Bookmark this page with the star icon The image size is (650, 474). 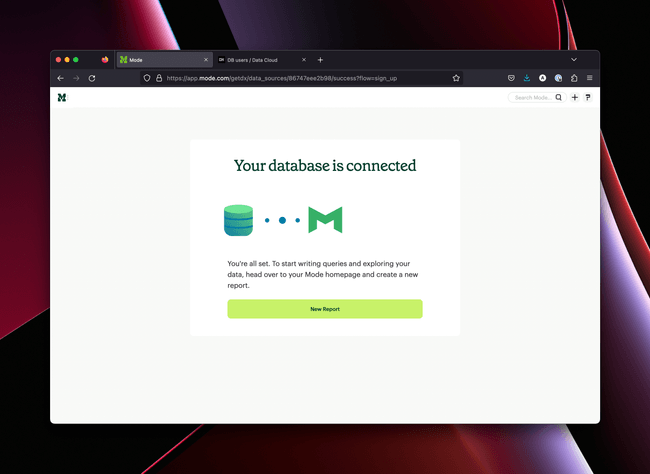coord(456,78)
